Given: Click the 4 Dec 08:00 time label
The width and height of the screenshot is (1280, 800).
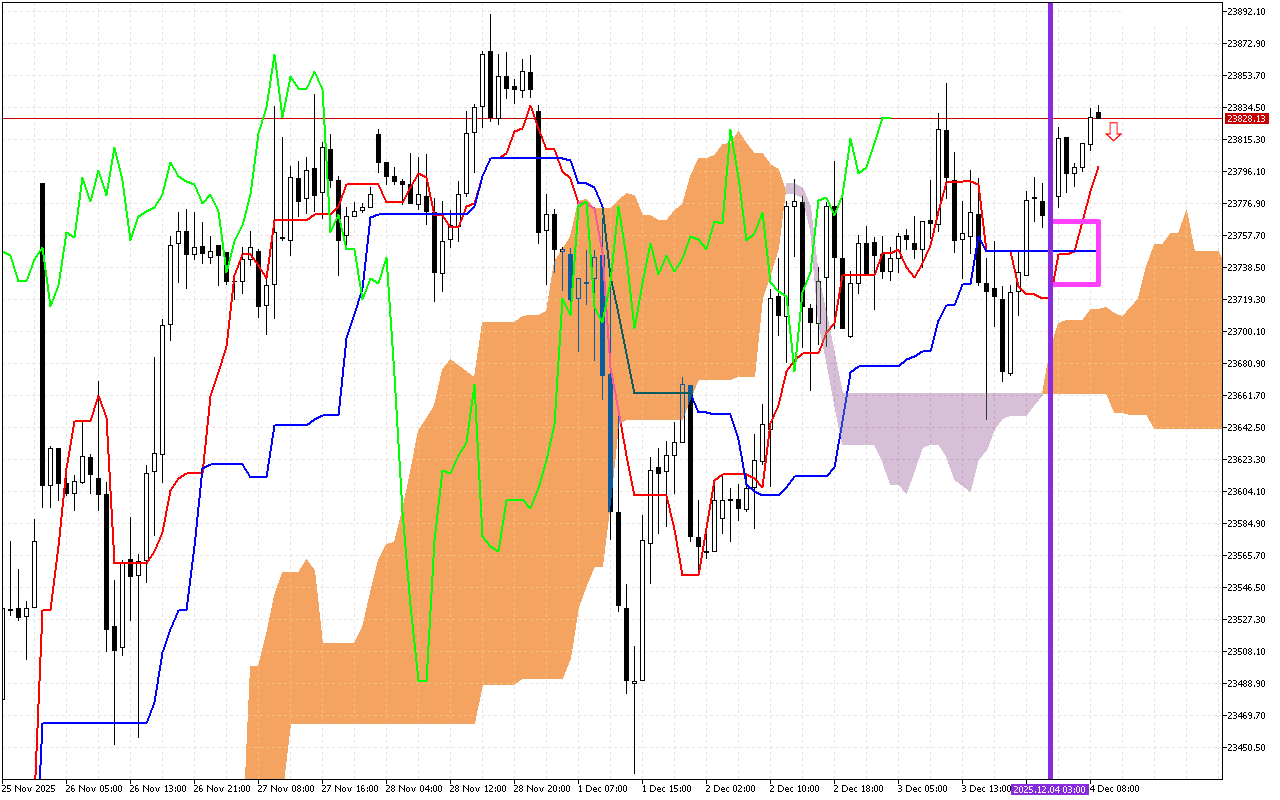Looking at the screenshot, I should pyautogui.click(x=1113, y=789).
